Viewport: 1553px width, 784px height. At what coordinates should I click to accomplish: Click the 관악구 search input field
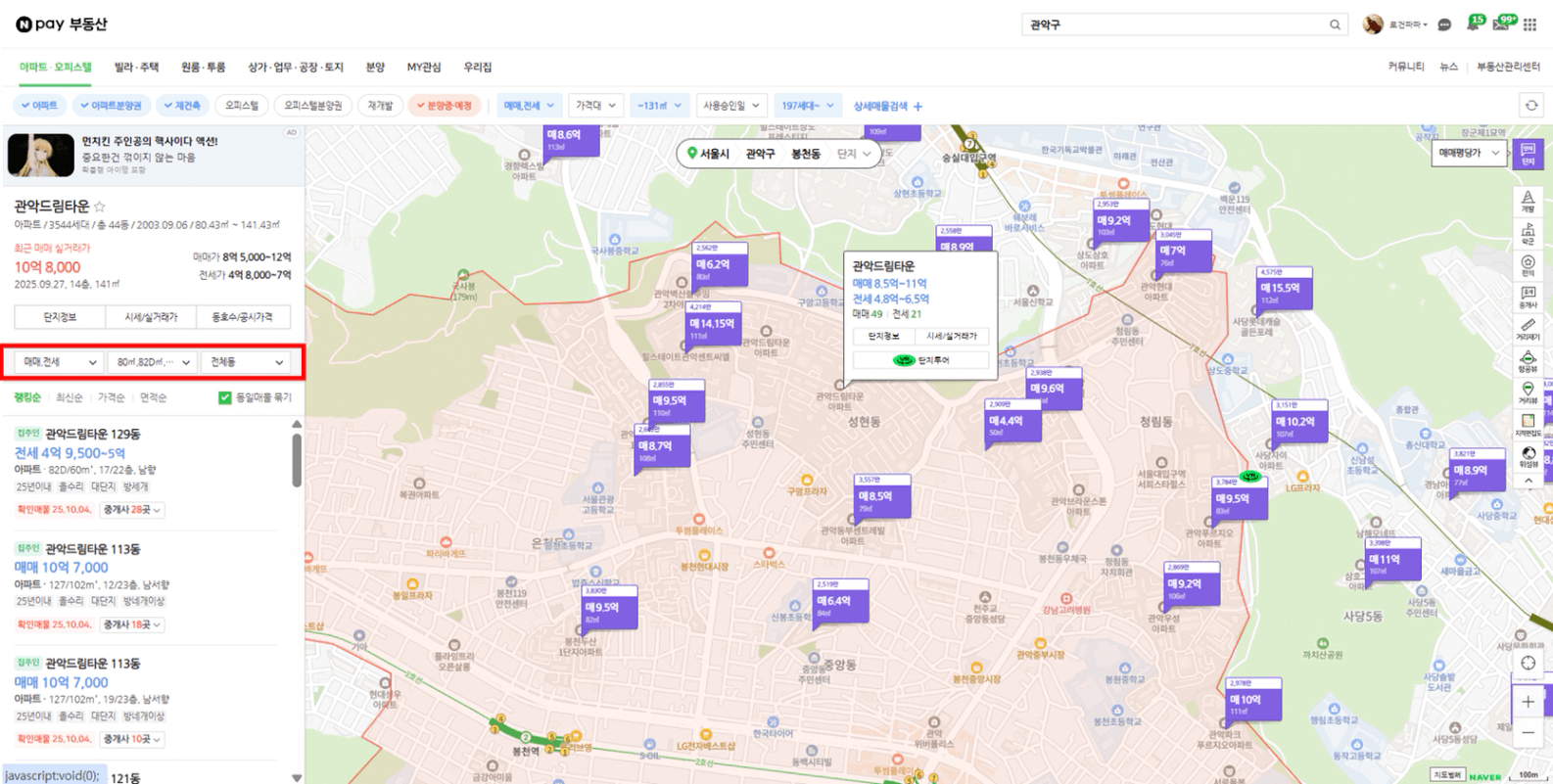1175,24
